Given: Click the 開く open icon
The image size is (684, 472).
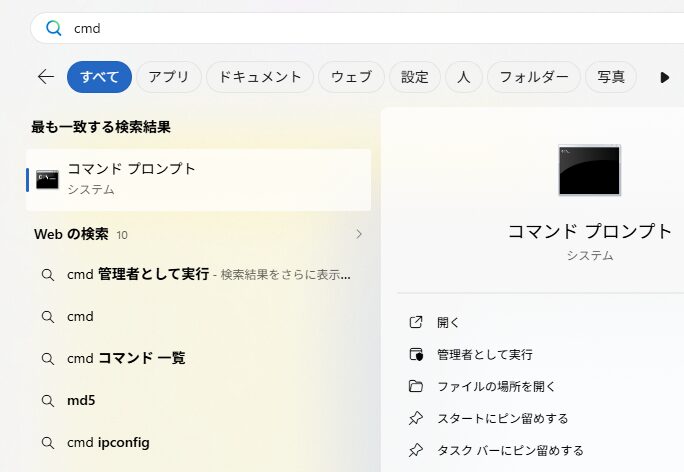Looking at the screenshot, I should 417,322.
